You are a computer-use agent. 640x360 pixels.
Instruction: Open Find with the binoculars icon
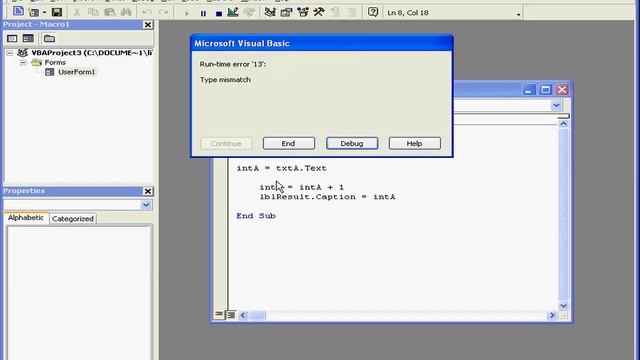tap(126, 12)
